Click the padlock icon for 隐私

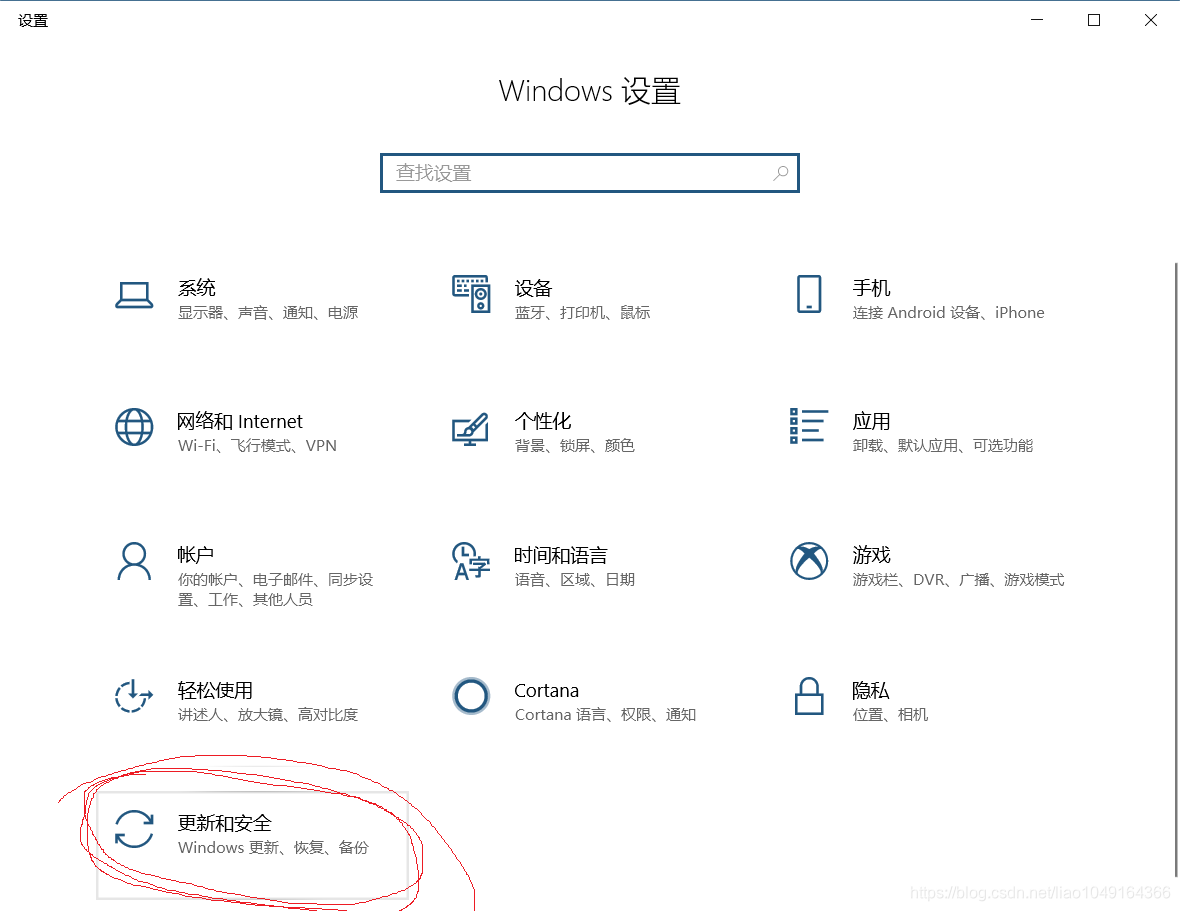pos(809,696)
